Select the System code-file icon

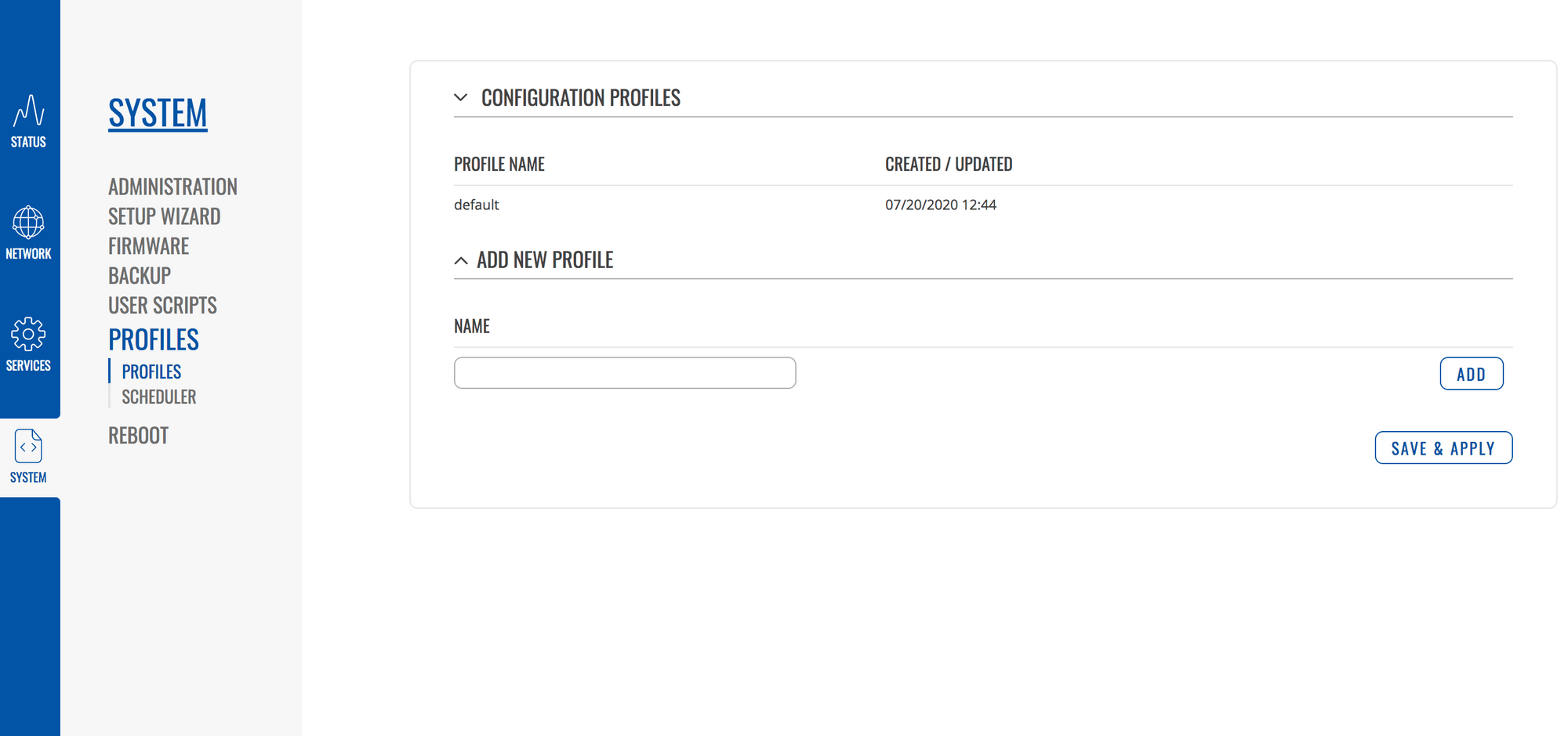(28, 446)
